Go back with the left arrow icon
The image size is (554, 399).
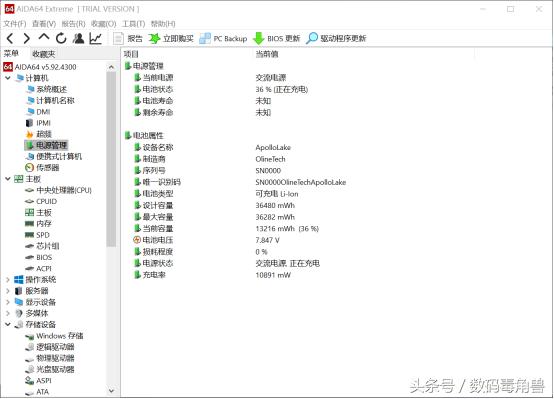[x=10, y=38]
